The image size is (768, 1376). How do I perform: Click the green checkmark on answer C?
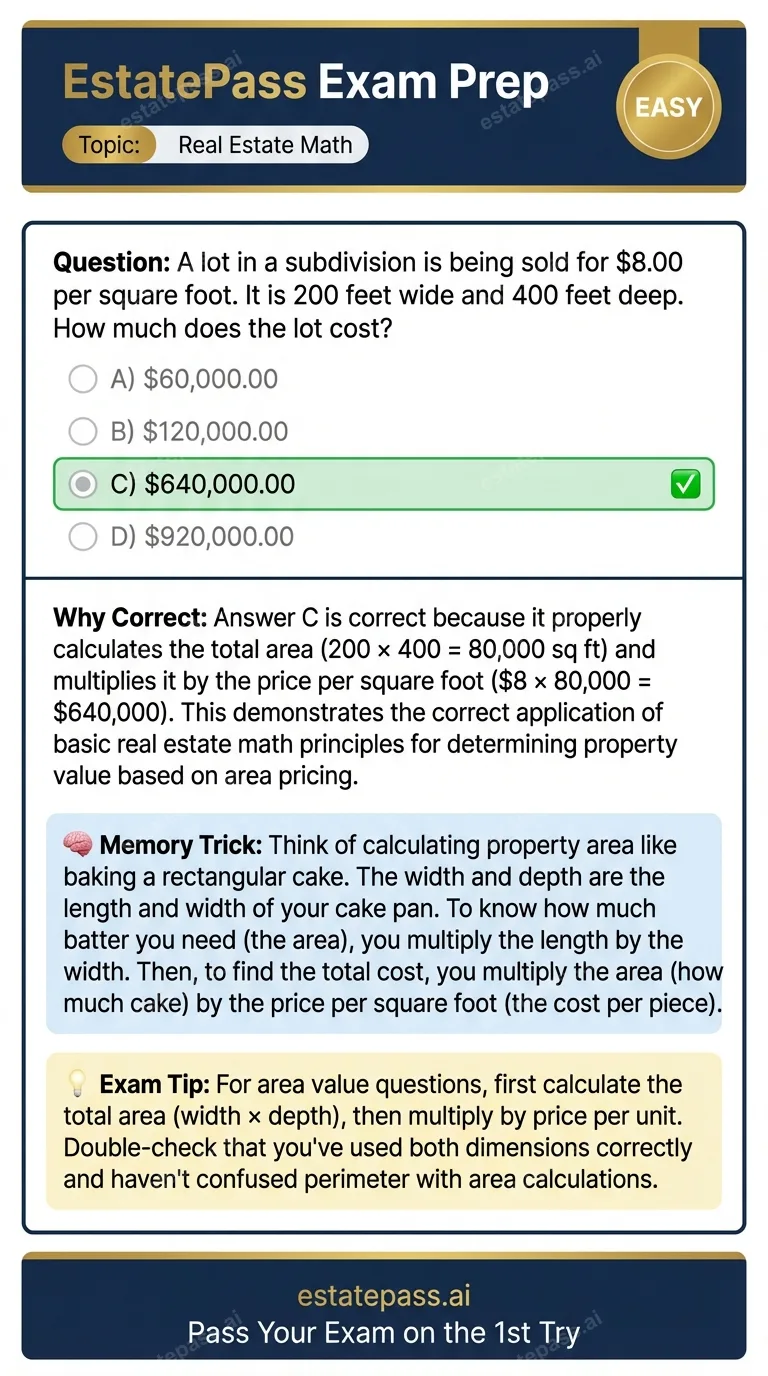(x=686, y=484)
